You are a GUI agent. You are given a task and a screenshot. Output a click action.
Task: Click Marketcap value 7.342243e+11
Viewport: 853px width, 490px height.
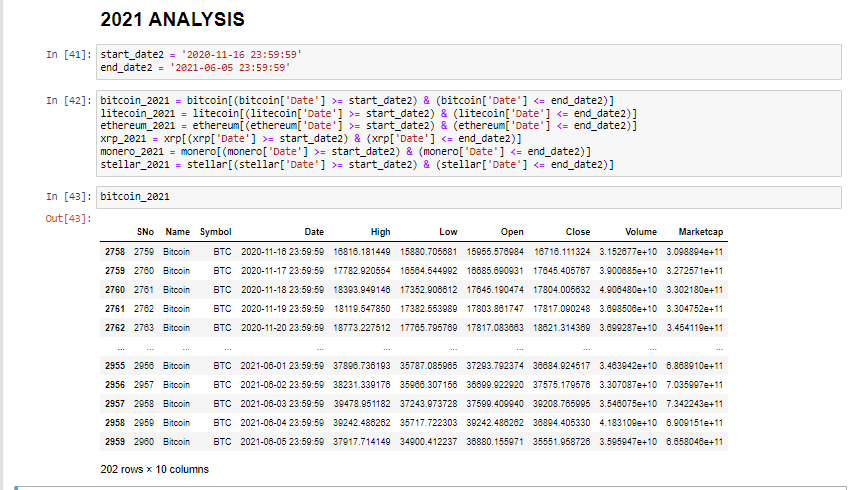[695, 404]
